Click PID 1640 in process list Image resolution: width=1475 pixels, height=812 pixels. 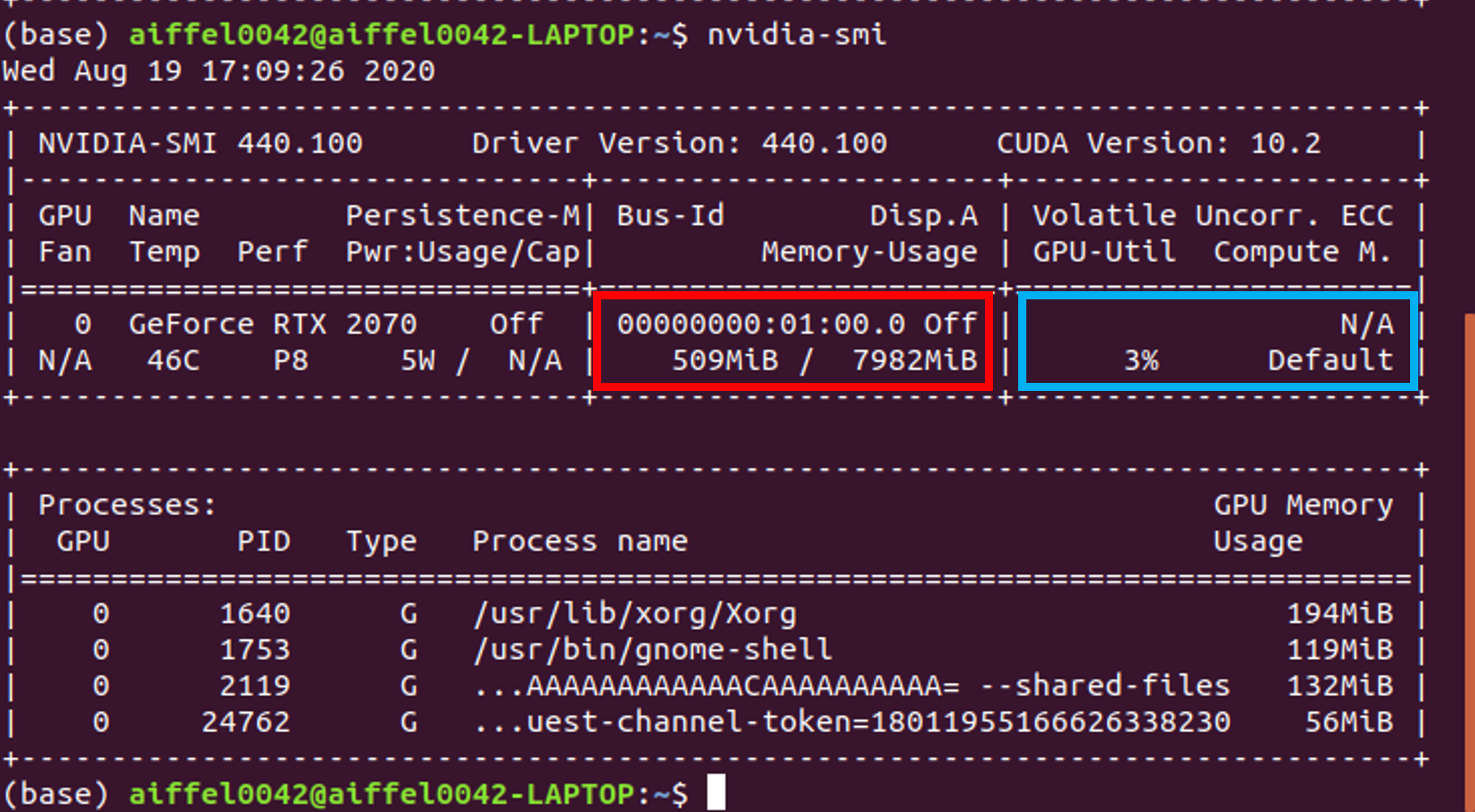click(x=255, y=613)
